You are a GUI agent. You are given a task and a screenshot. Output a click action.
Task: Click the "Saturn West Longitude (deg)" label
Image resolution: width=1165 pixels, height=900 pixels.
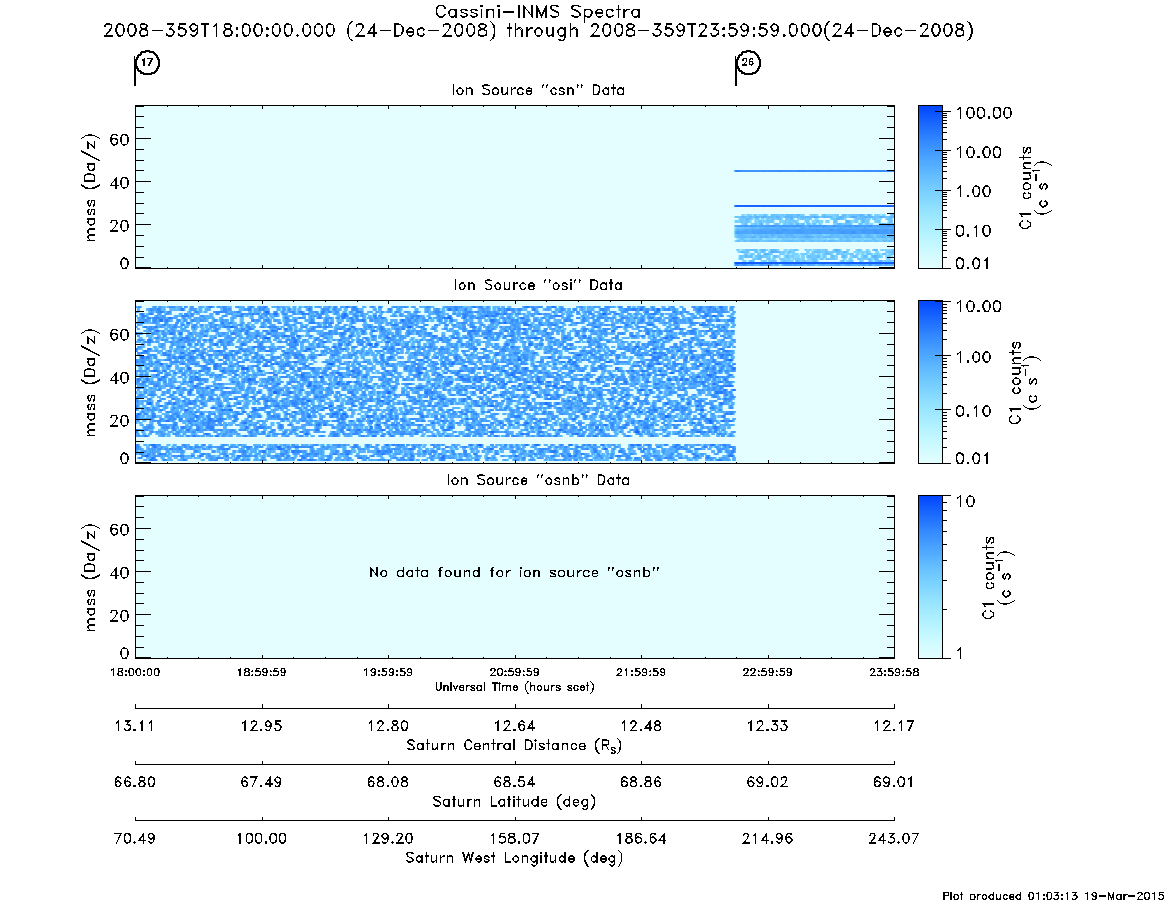coord(514,858)
